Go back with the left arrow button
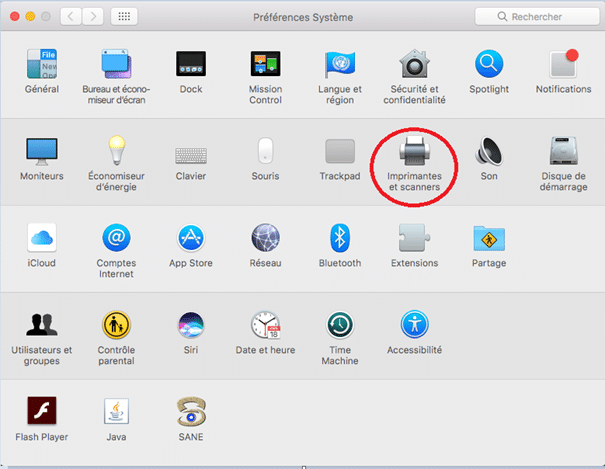This screenshot has width=605, height=469. click(x=71, y=17)
